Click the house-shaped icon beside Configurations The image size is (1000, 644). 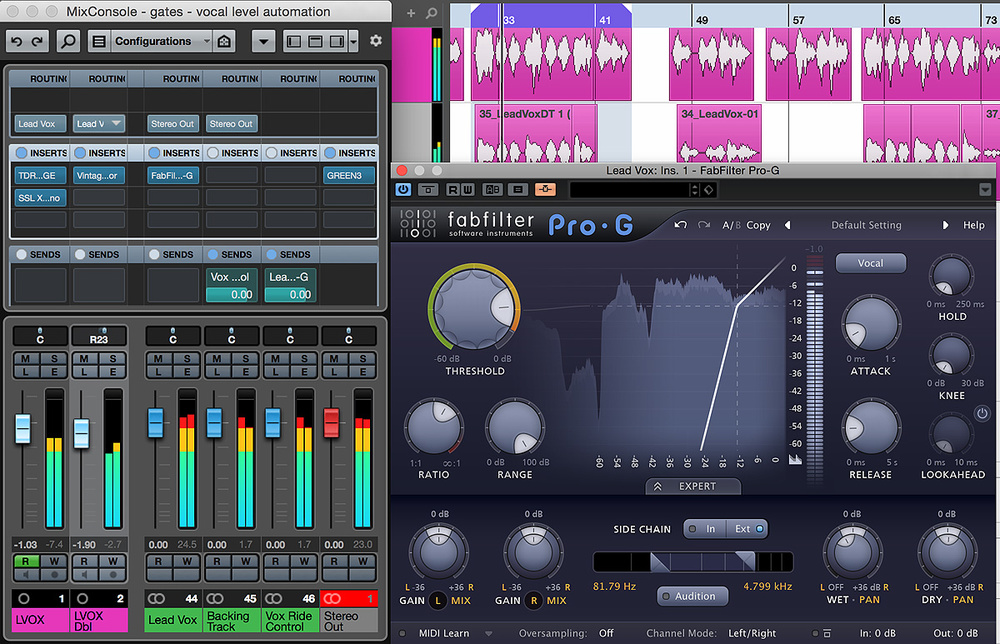(224, 41)
